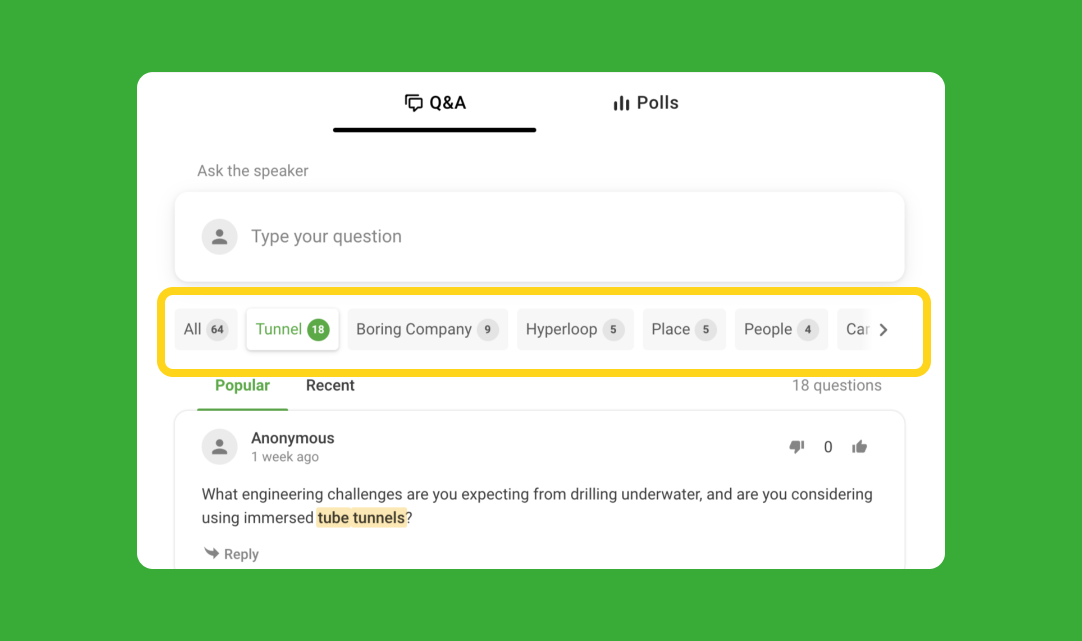Click the Type your question field
The width and height of the screenshot is (1082, 641).
pyautogui.click(x=540, y=237)
